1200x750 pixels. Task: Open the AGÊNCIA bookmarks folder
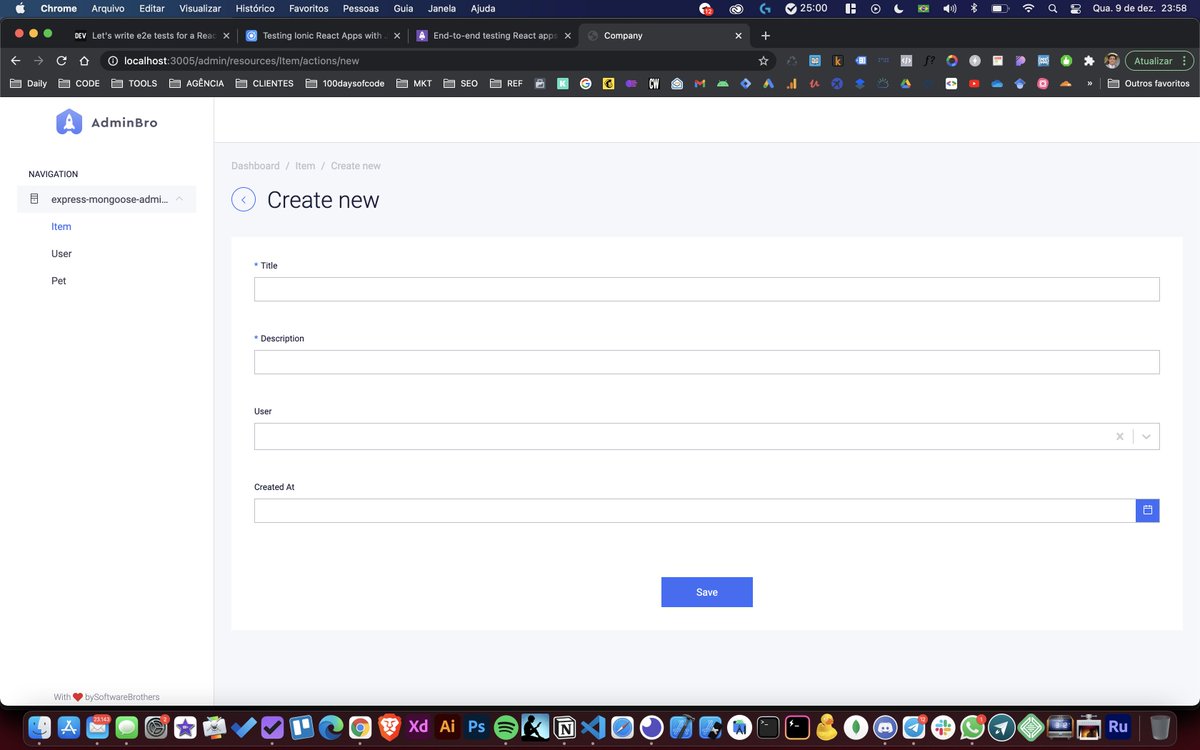point(196,83)
